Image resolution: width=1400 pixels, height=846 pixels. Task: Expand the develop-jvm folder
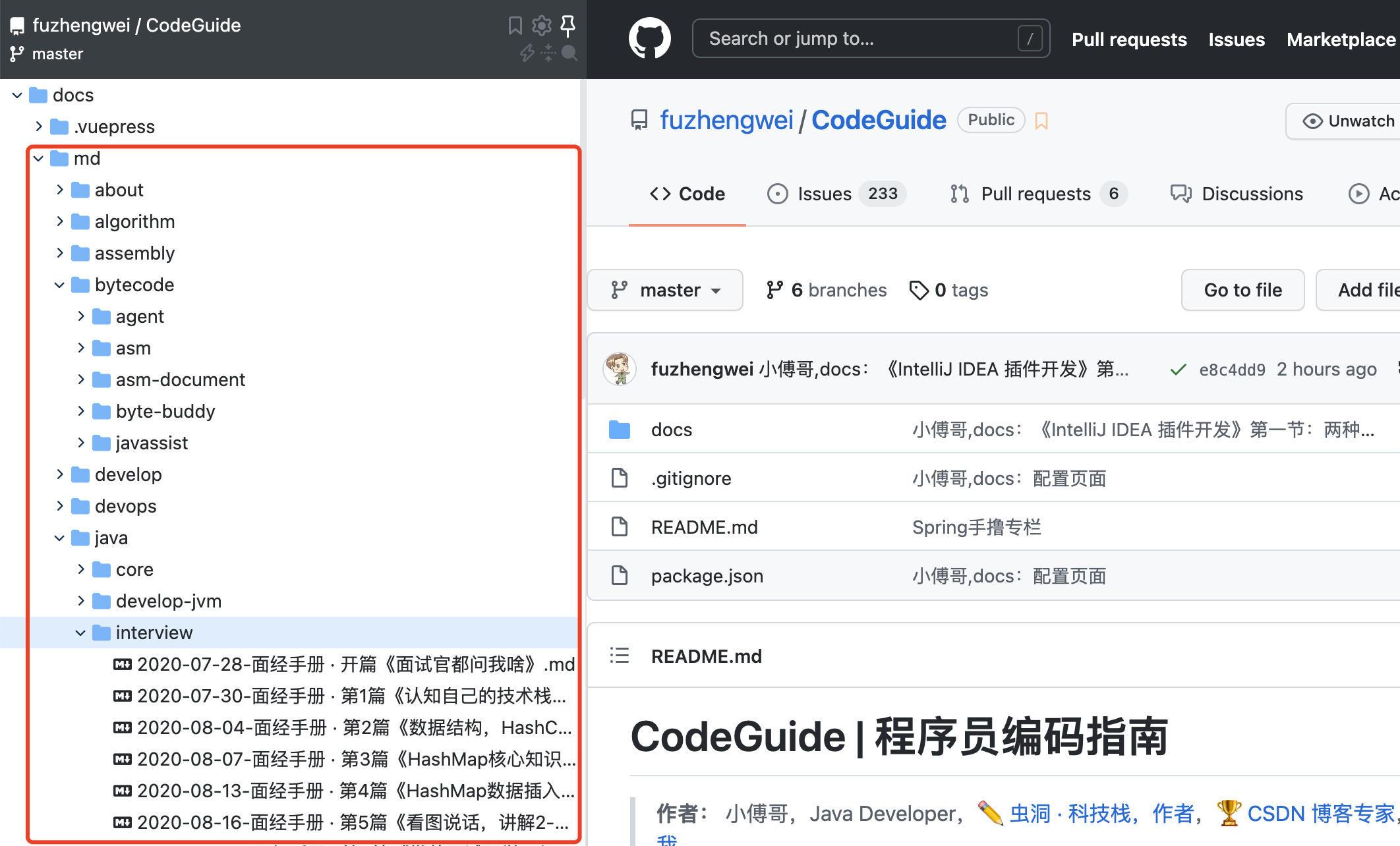80,601
